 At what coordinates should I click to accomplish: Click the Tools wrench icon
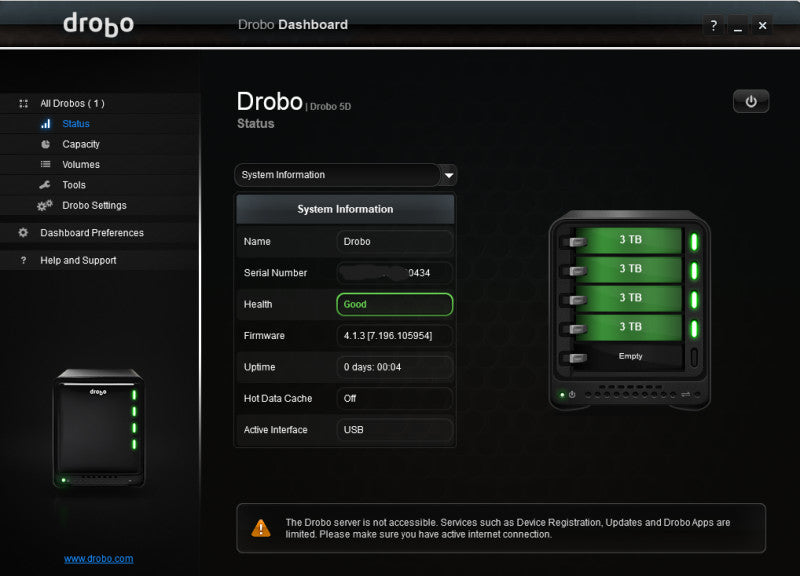(45, 185)
